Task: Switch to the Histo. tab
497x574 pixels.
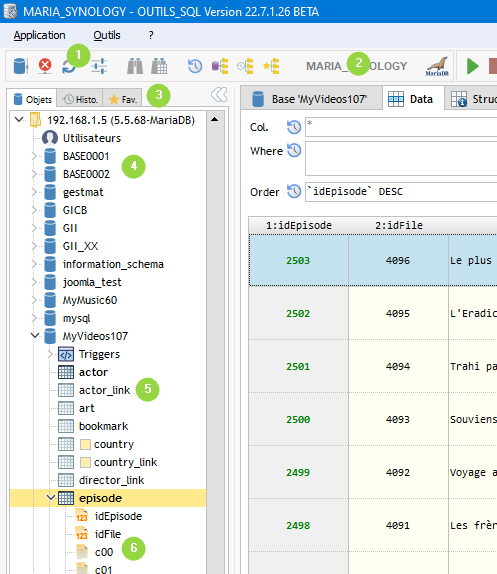Action: (80, 99)
